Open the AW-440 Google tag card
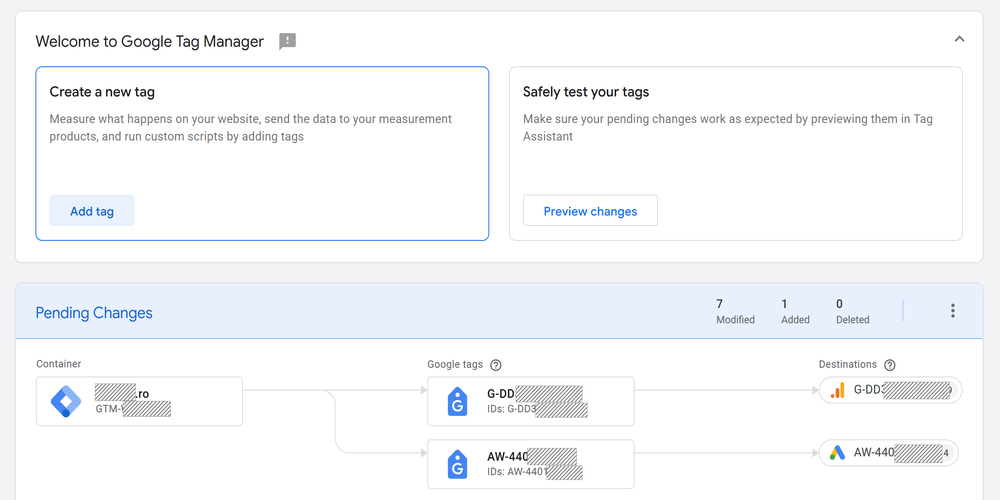Image resolution: width=1000 pixels, height=500 pixels. pos(531,464)
